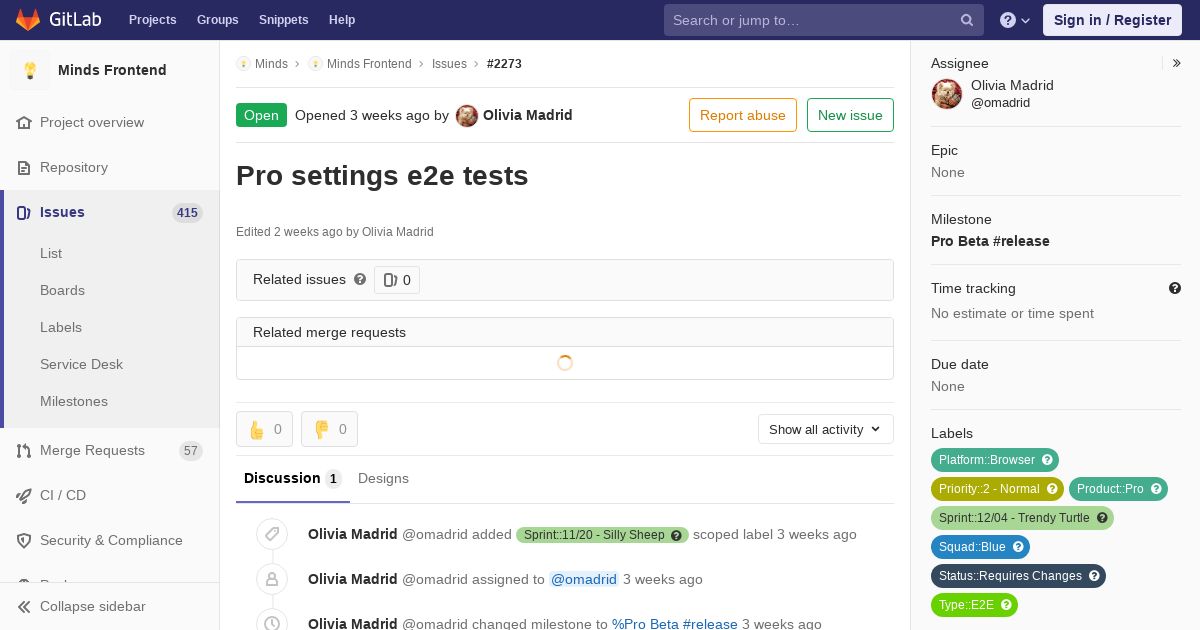Click the Minds Frontend sidebar project title
This screenshot has height=630, width=1200.
112,70
